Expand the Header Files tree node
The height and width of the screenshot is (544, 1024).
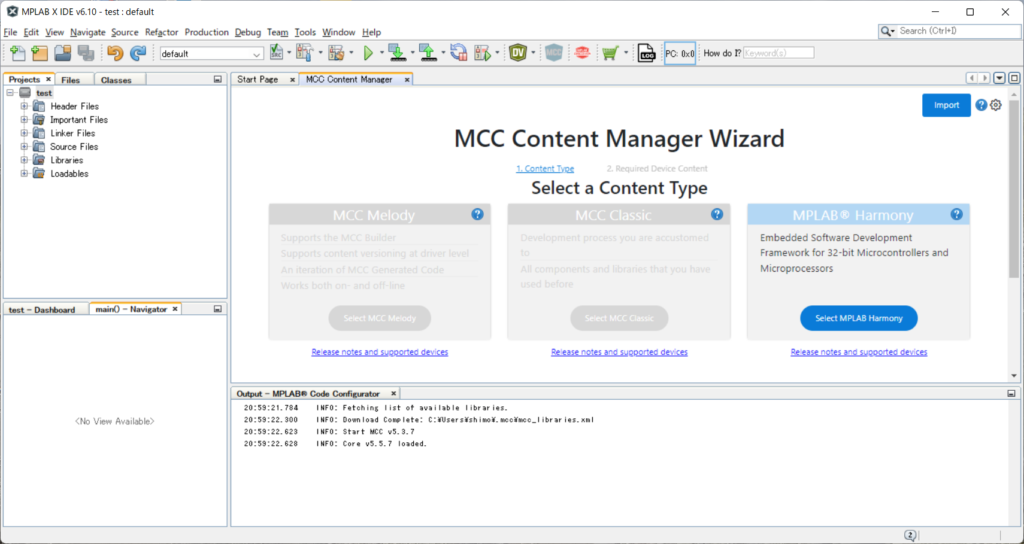click(25, 106)
